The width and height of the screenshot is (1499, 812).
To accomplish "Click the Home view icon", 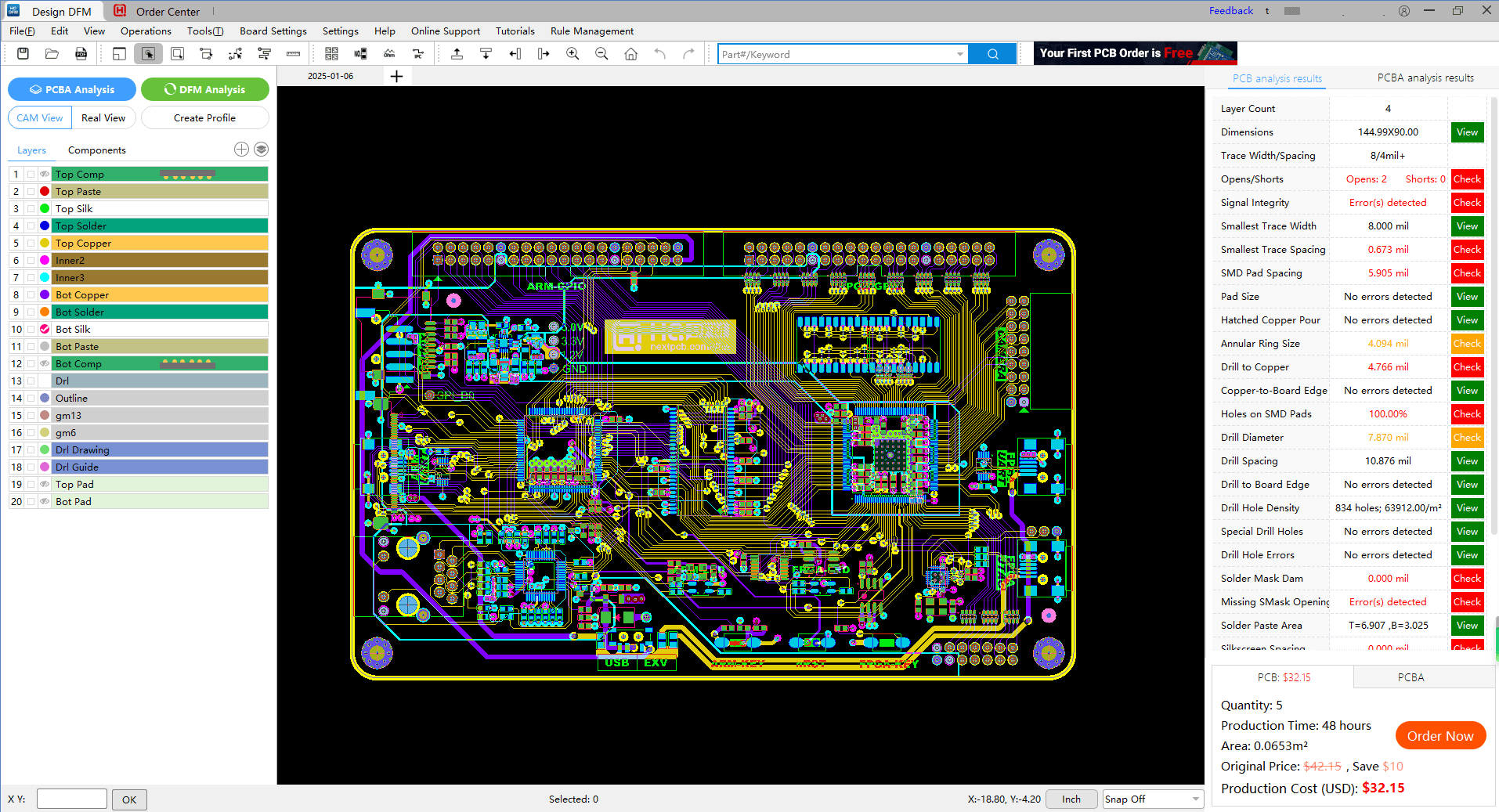I will [x=630, y=54].
